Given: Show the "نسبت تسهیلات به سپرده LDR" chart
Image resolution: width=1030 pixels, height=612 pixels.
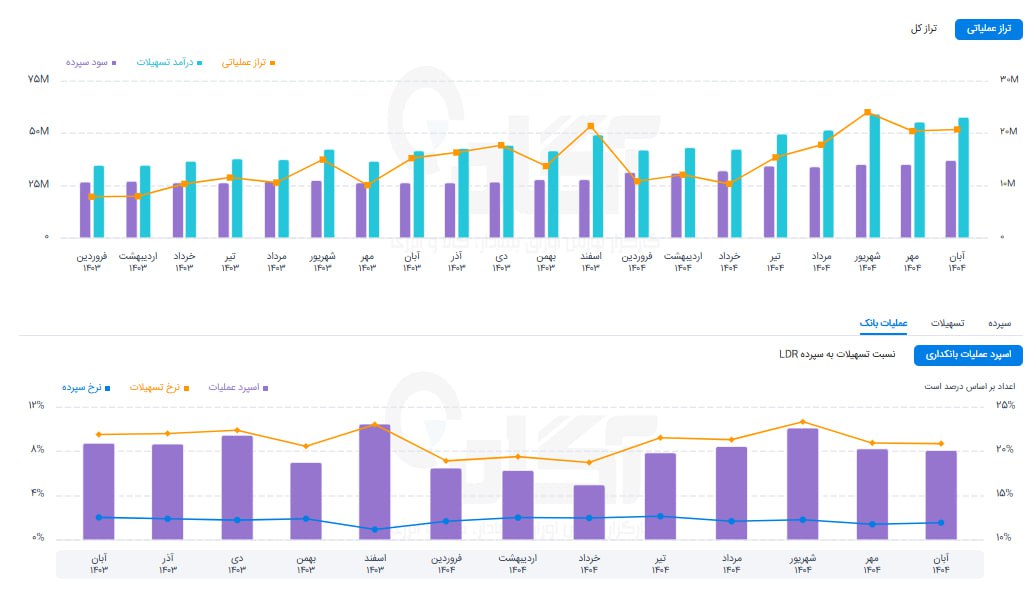Looking at the screenshot, I should pos(837,354).
